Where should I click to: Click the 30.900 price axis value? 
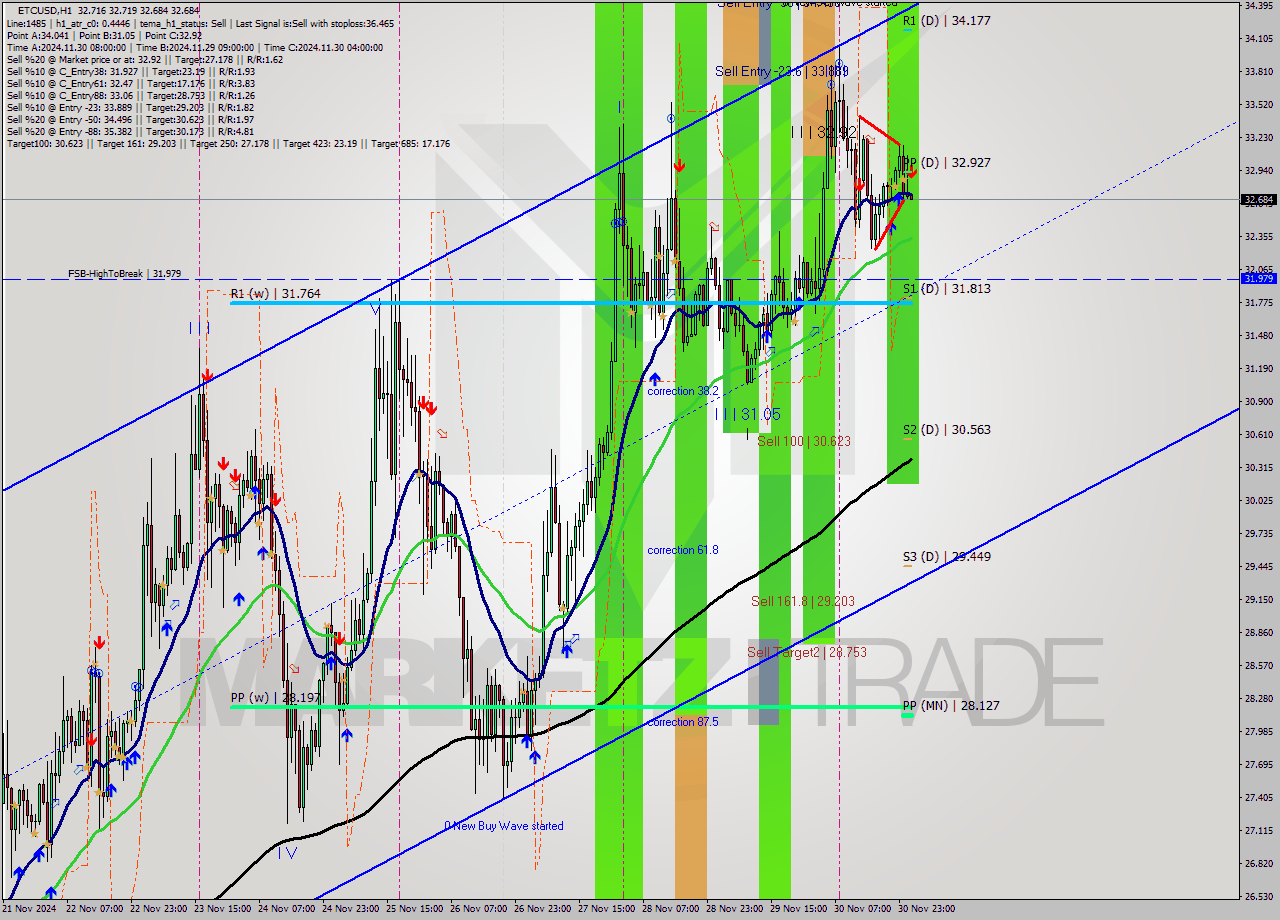[1258, 401]
